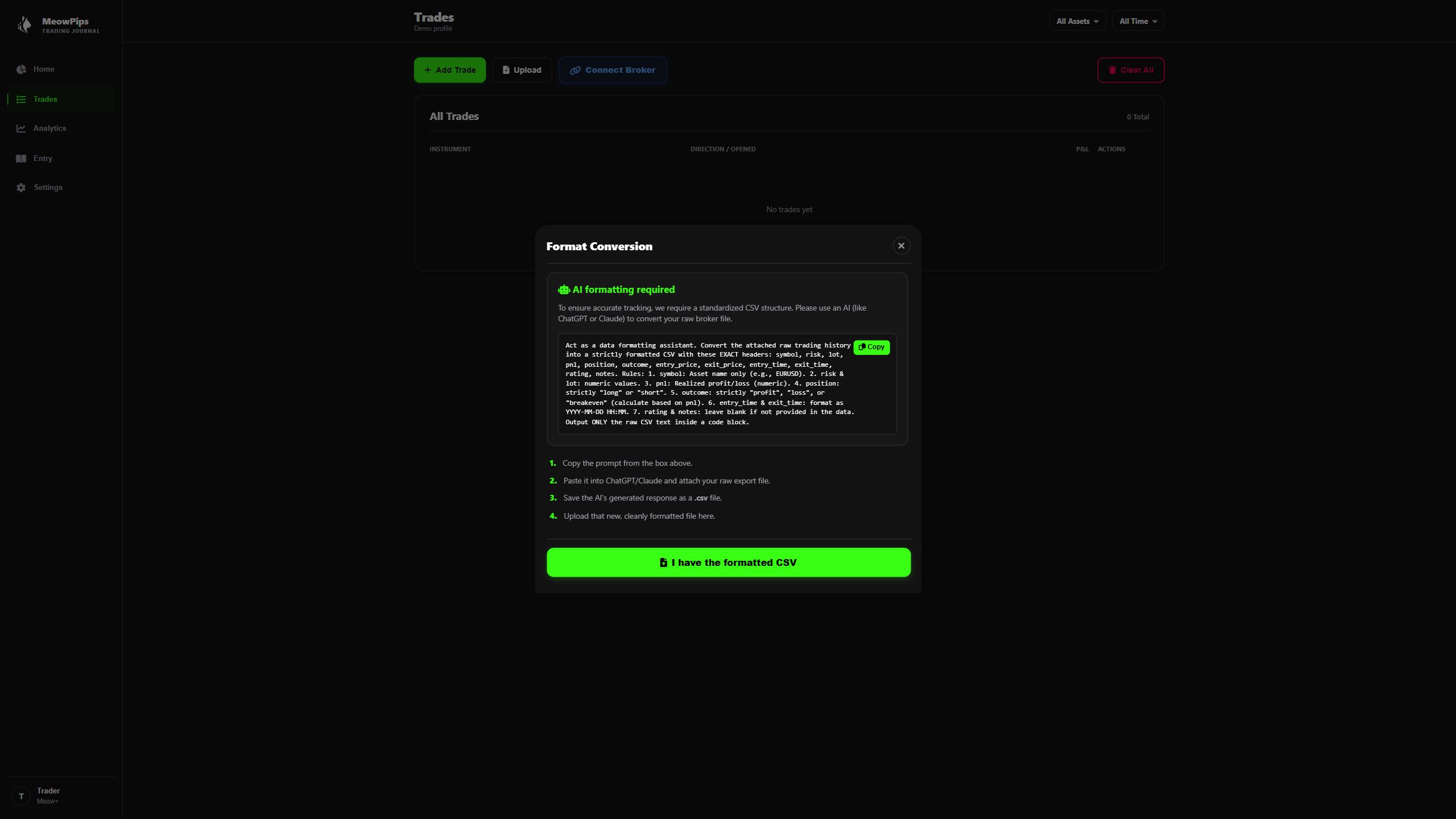The image size is (1456, 819).
Task: Click the Connect Broker button
Action: 613,70
